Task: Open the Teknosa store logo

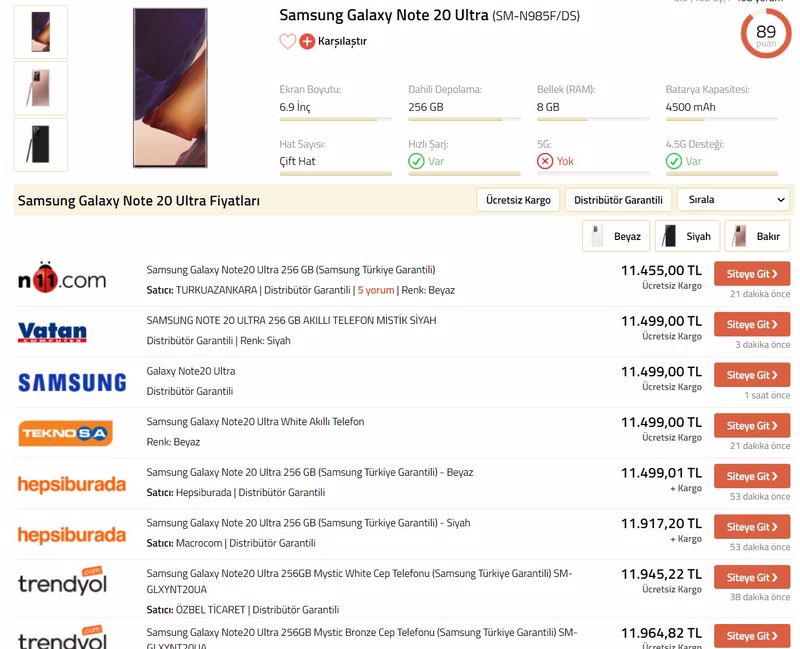Action: pos(65,433)
